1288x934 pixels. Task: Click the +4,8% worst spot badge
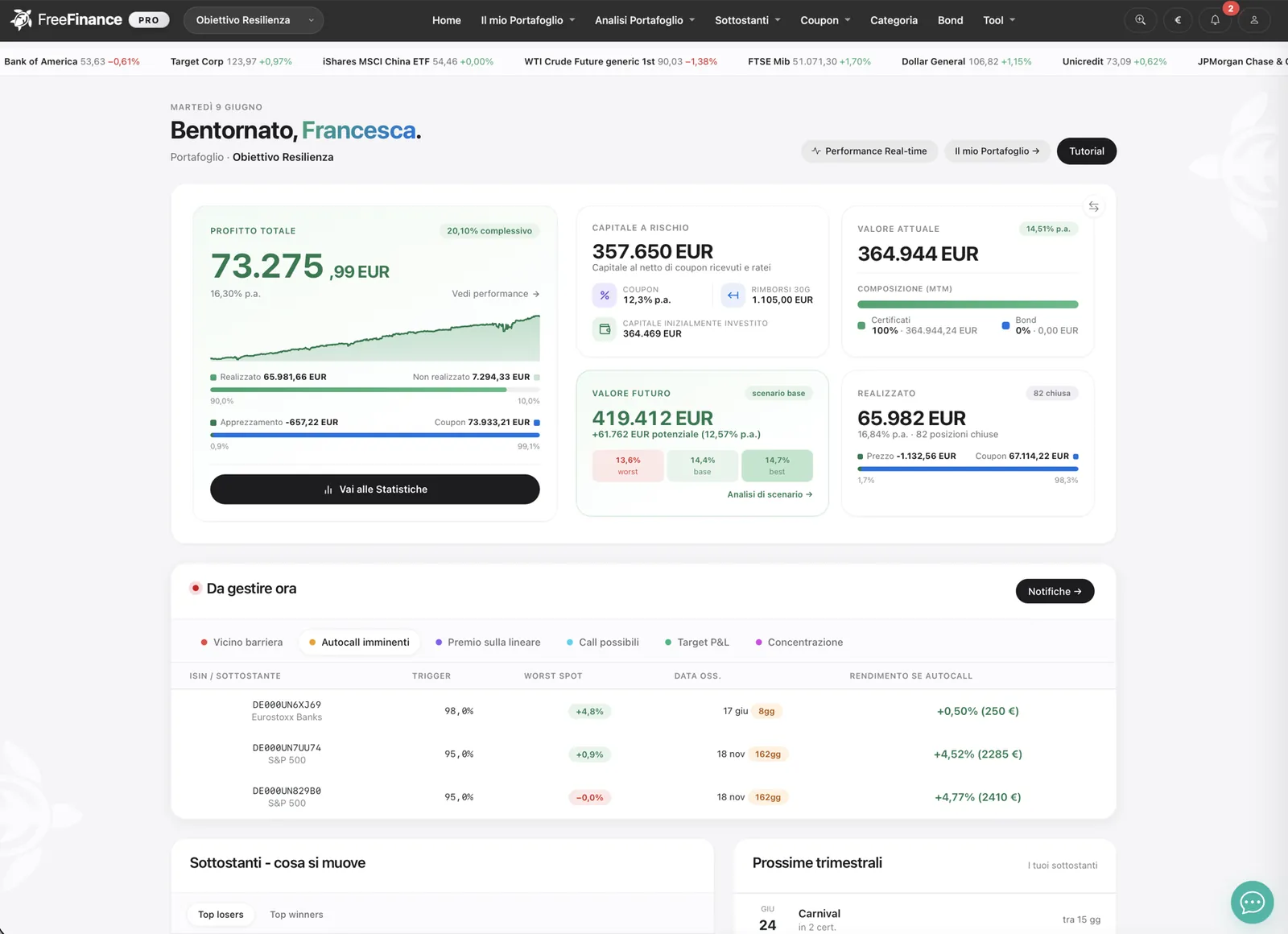(589, 712)
